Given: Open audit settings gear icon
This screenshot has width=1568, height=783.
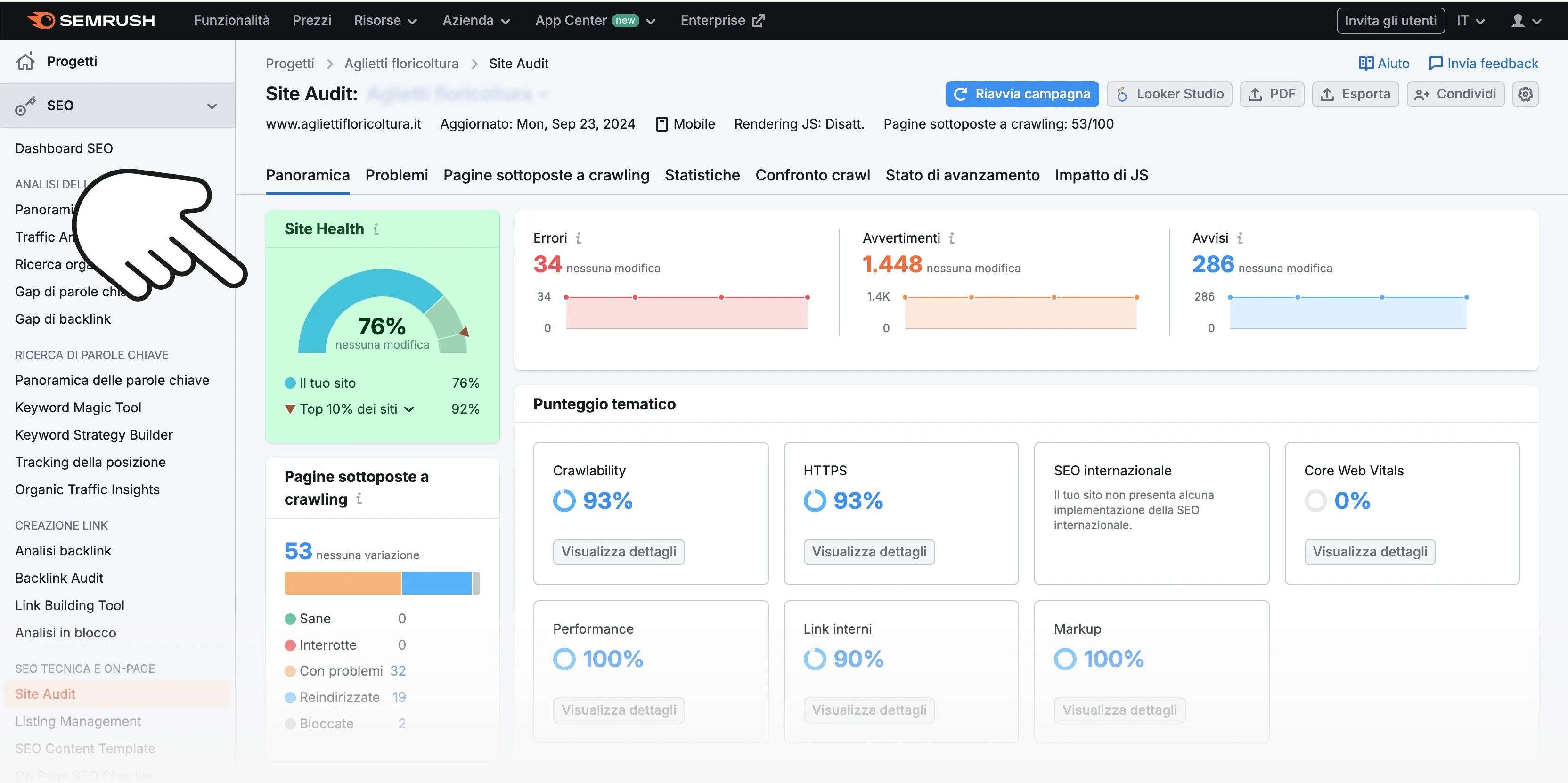Looking at the screenshot, I should [x=1525, y=94].
